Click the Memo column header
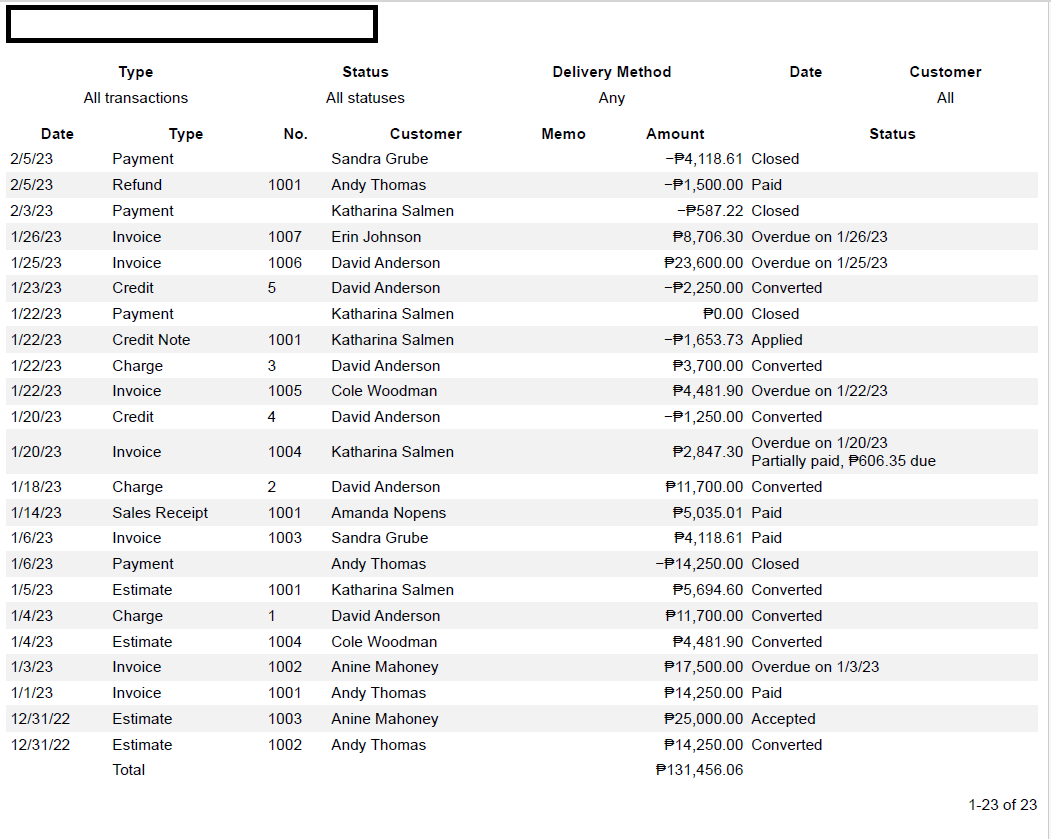 point(563,134)
